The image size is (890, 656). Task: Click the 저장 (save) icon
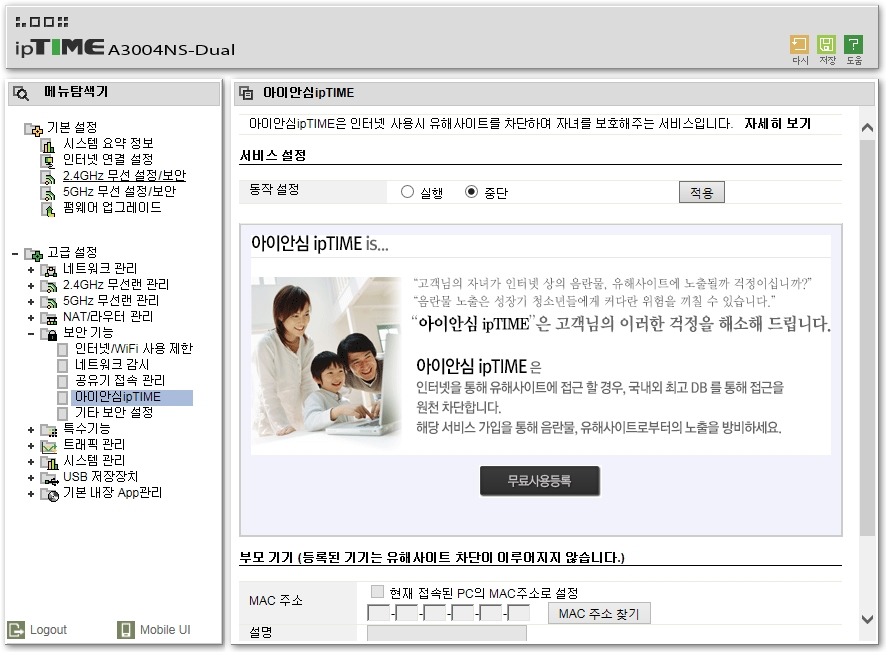[x=826, y=45]
